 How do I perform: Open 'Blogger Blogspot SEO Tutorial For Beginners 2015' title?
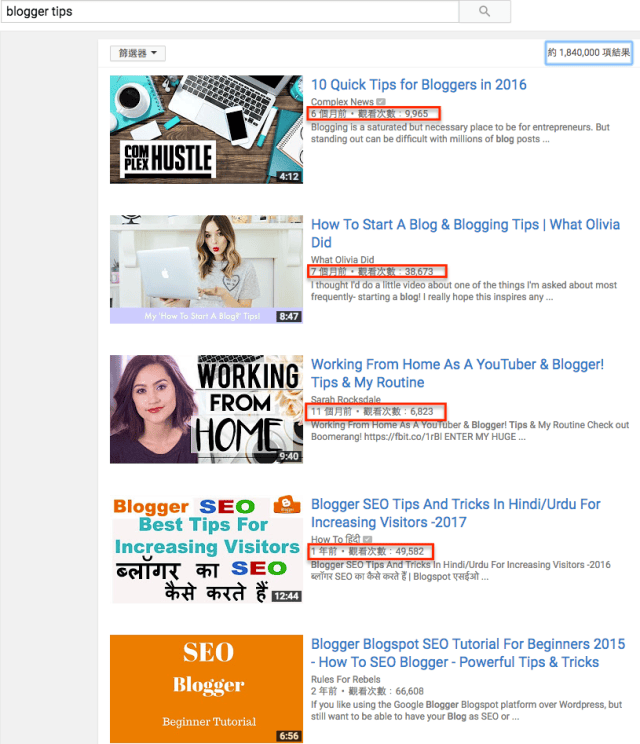pos(468,653)
